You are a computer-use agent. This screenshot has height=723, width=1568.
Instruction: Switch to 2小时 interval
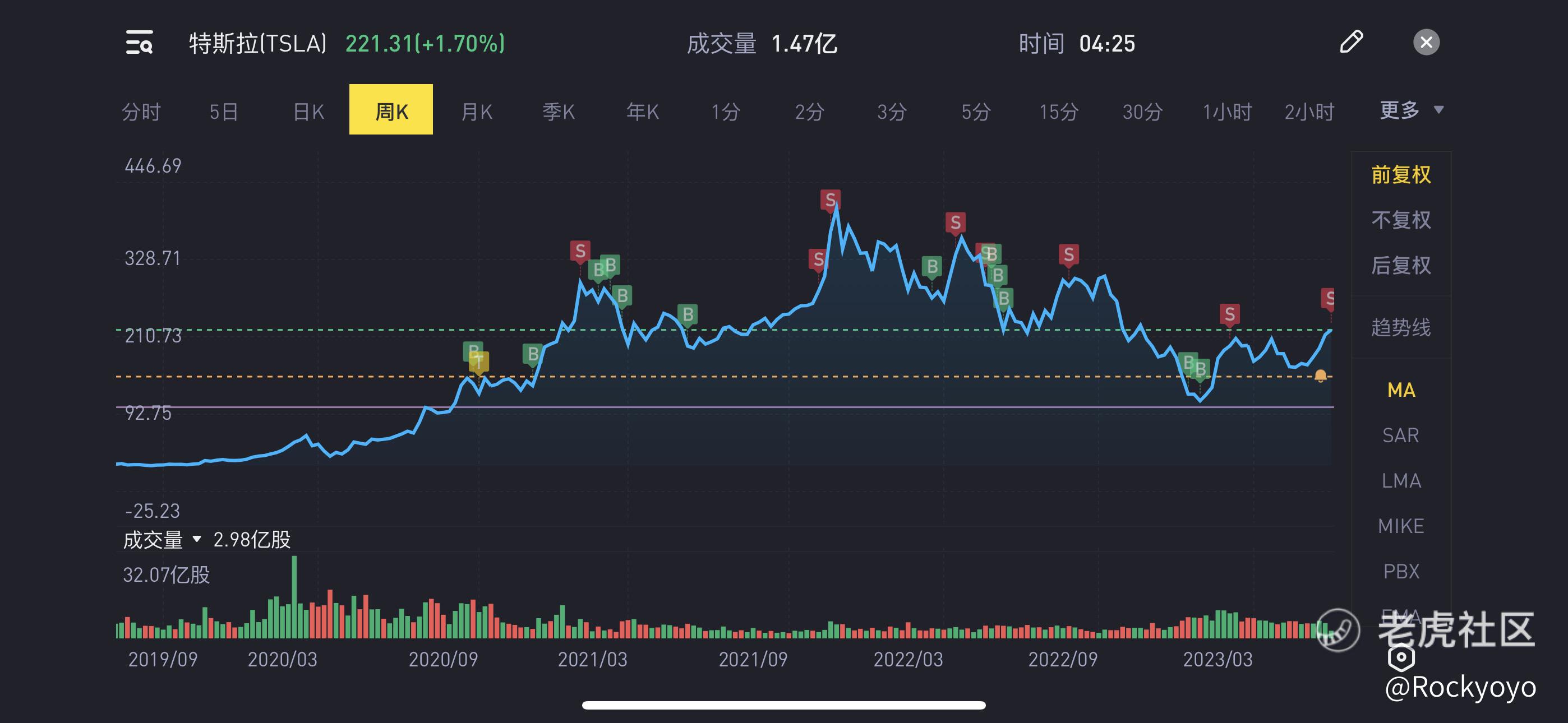(x=1309, y=112)
